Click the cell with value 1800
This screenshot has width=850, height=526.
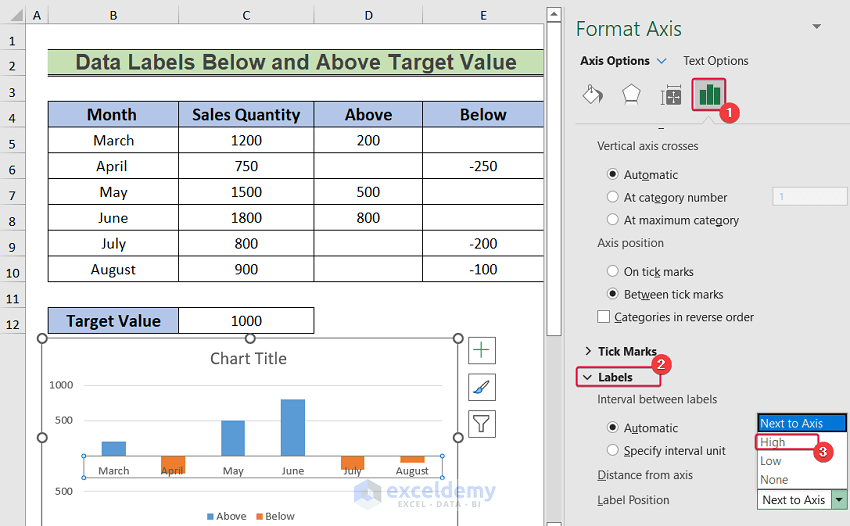[x=246, y=217]
